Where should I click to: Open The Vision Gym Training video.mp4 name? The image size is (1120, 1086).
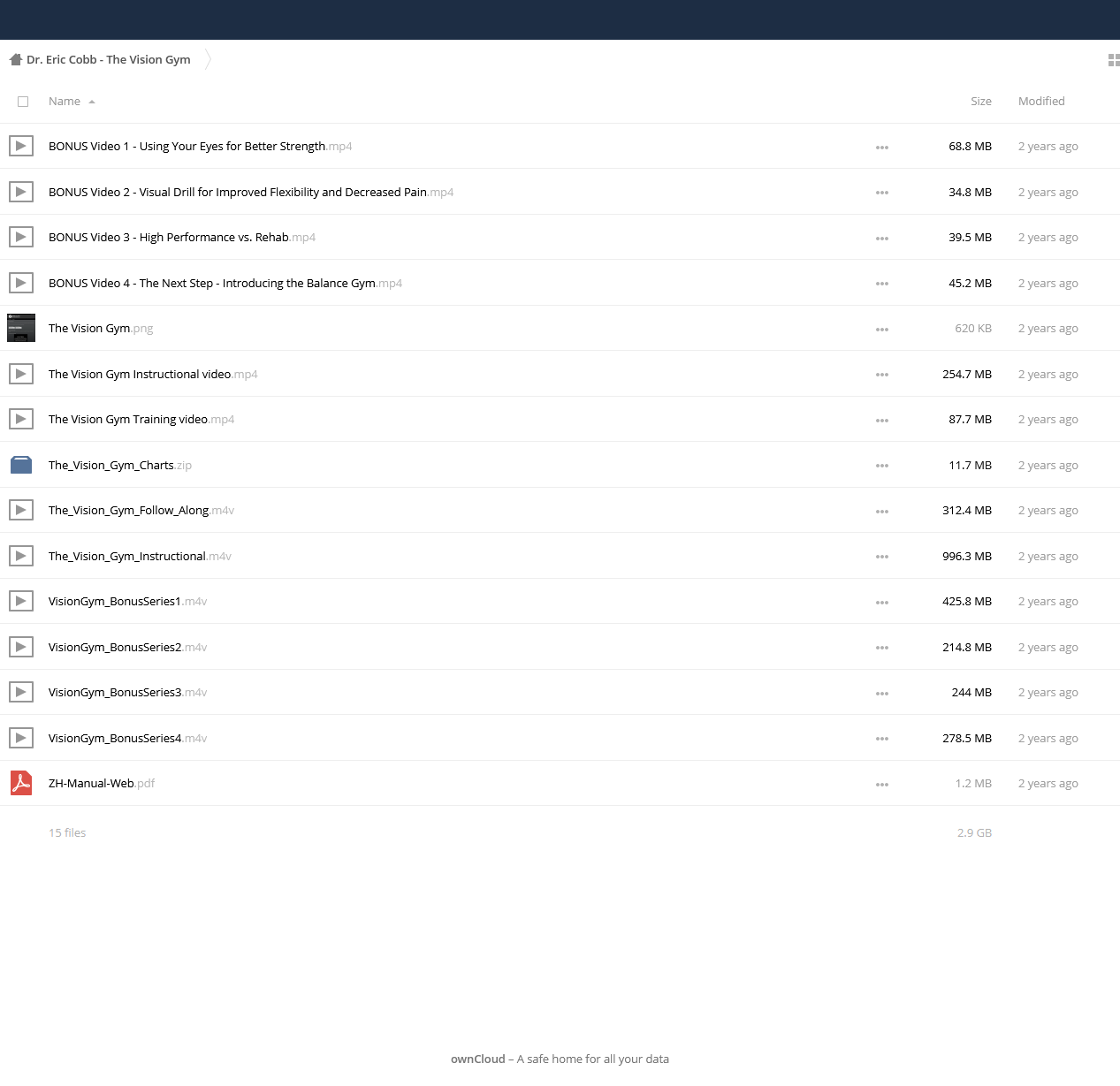coord(141,420)
